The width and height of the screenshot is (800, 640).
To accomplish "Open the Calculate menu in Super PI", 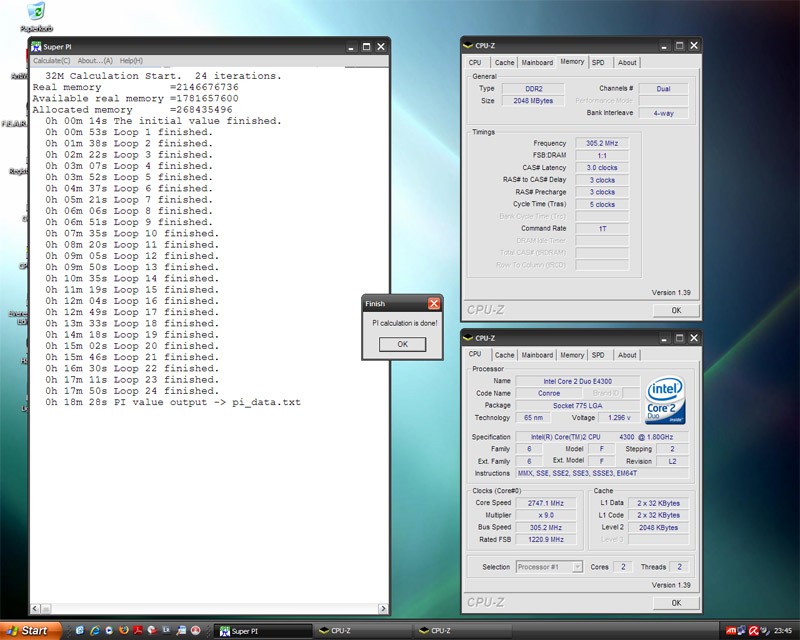I will [52, 60].
